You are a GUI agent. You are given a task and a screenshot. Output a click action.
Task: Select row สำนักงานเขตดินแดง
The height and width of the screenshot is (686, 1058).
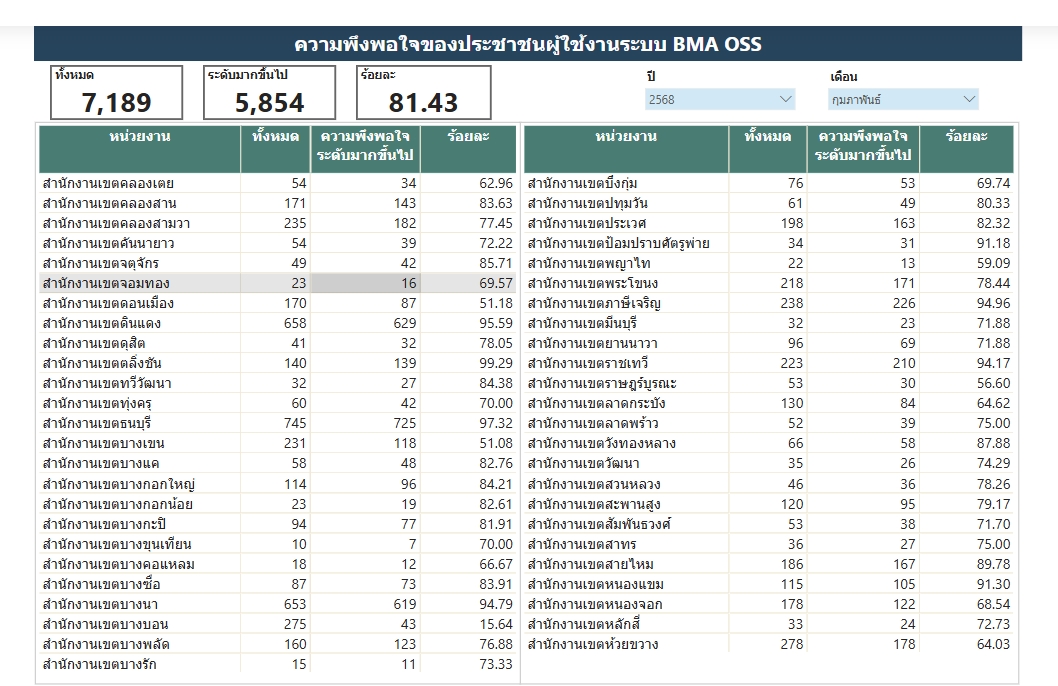click(277, 323)
